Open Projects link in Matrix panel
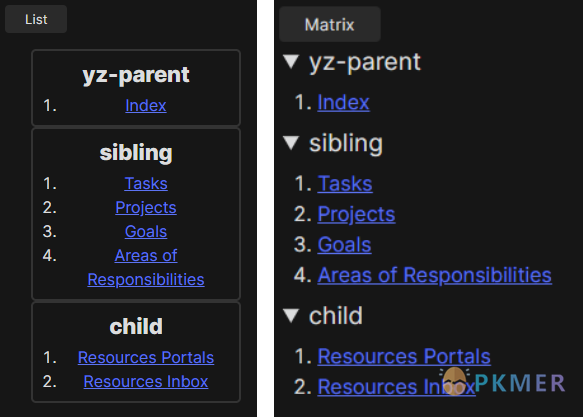583x417 pixels. (356, 214)
